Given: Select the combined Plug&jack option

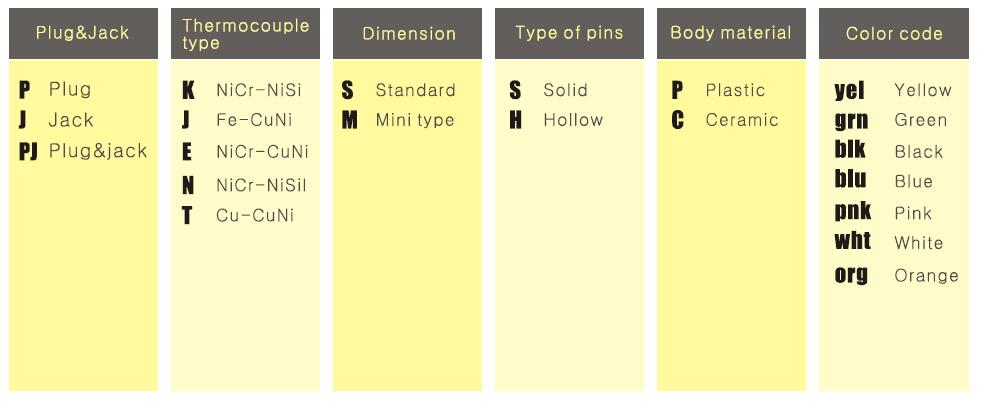Looking at the screenshot, I should click(97, 151).
